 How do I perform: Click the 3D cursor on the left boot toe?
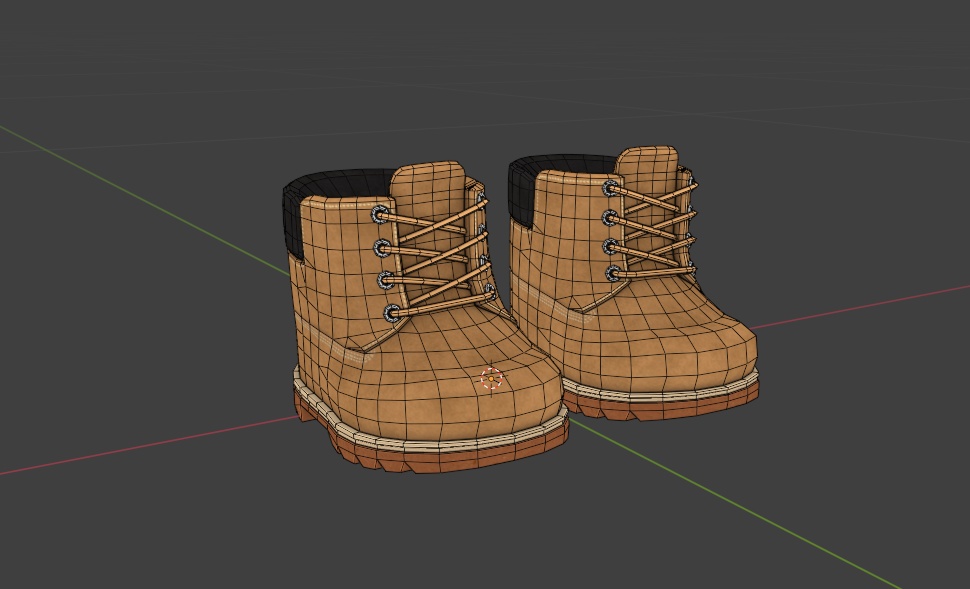(491, 379)
